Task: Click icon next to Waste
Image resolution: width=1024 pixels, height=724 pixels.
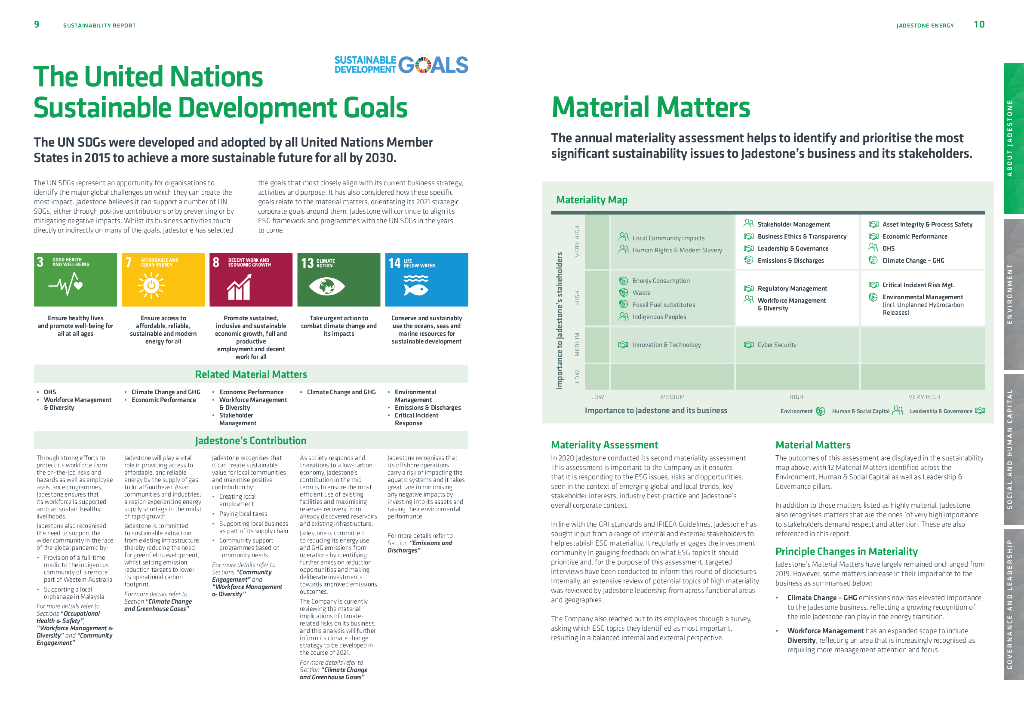Action: pyautogui.click(x=624, y=292)
